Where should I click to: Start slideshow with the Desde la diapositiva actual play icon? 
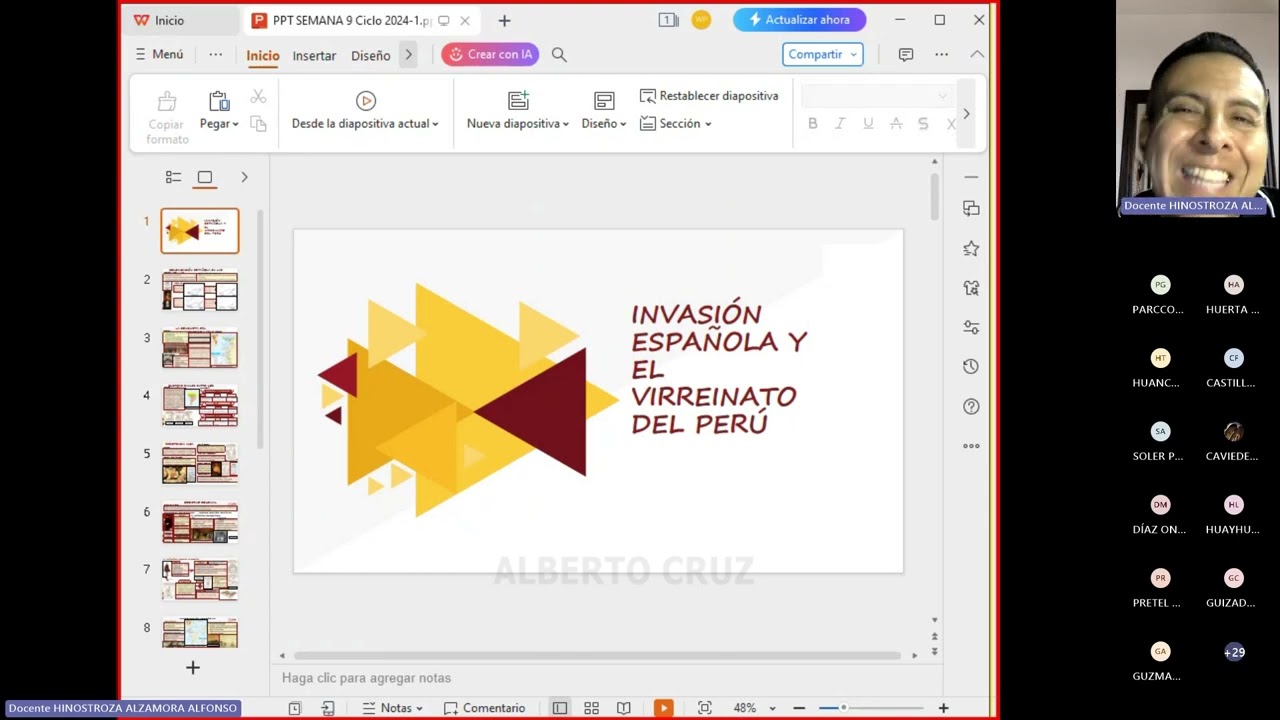pos(366,100)
